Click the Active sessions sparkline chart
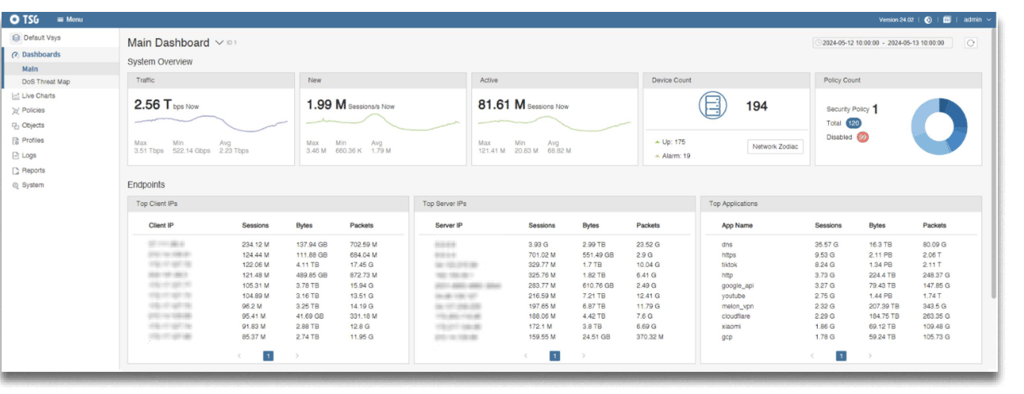This screenshot has width=1024, height=394. pos(554,122)
